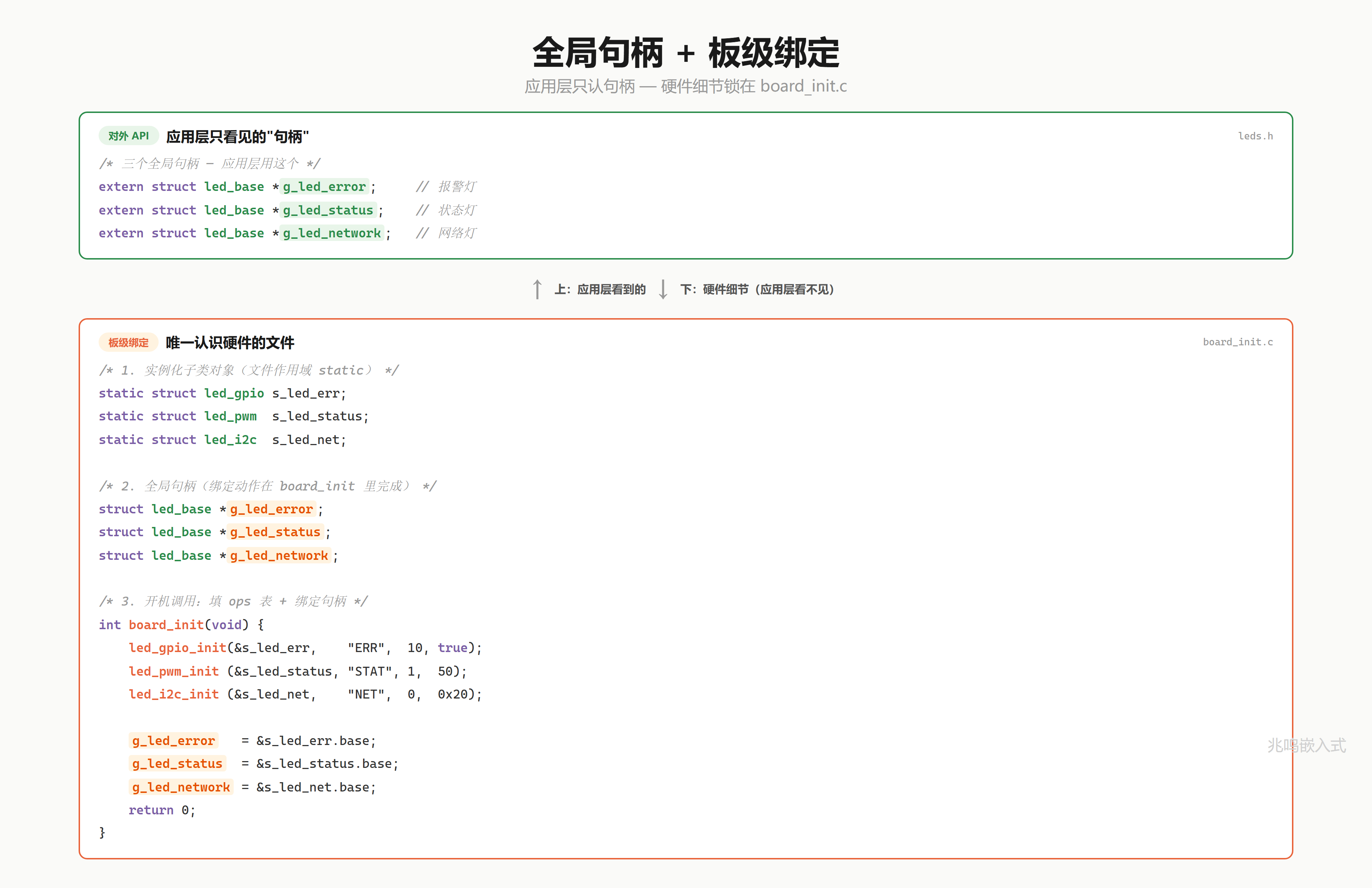Click comment 1. 实例化子类对象
Screen dimensions: 1372x888
tap(248, 370)
